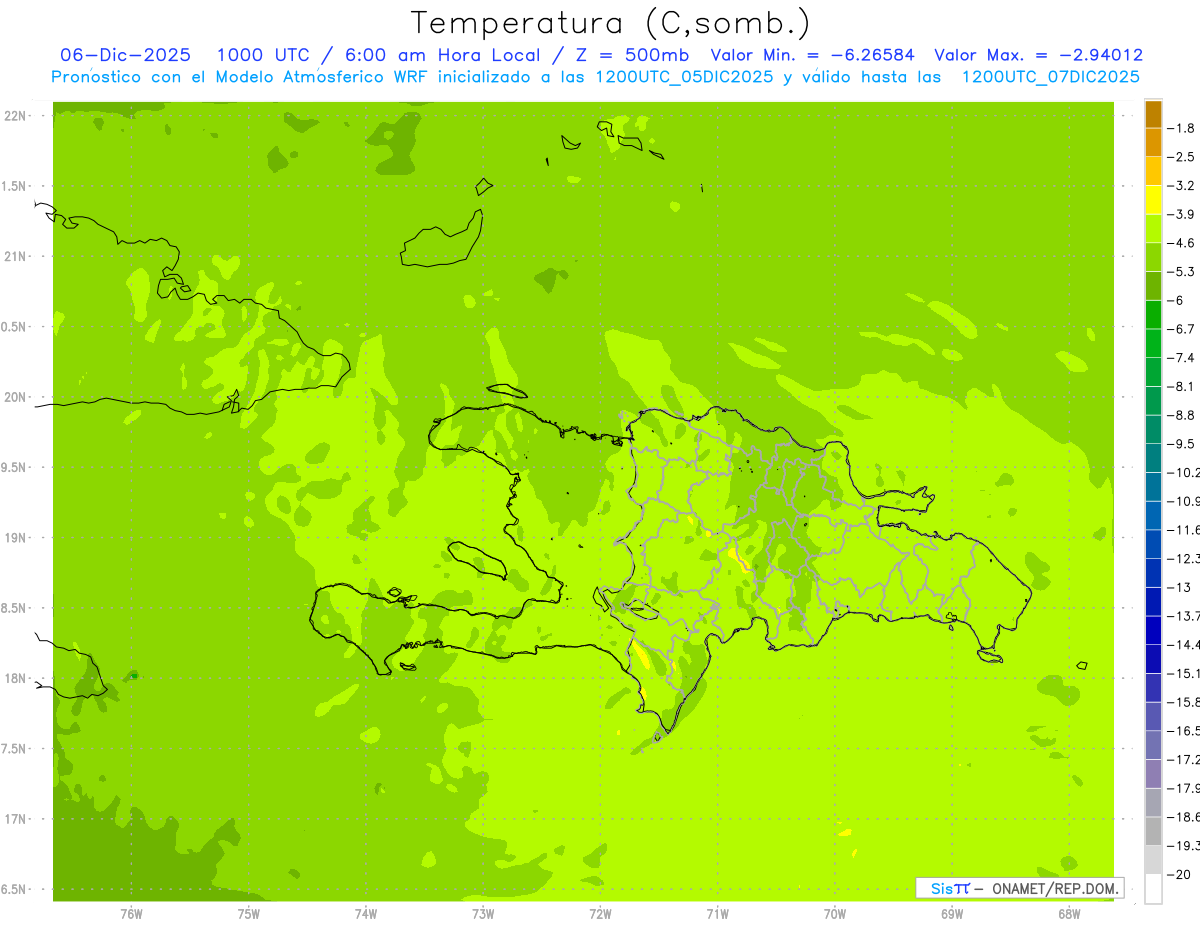
Task: Click the '74W' longitude label
Action: 366,914
